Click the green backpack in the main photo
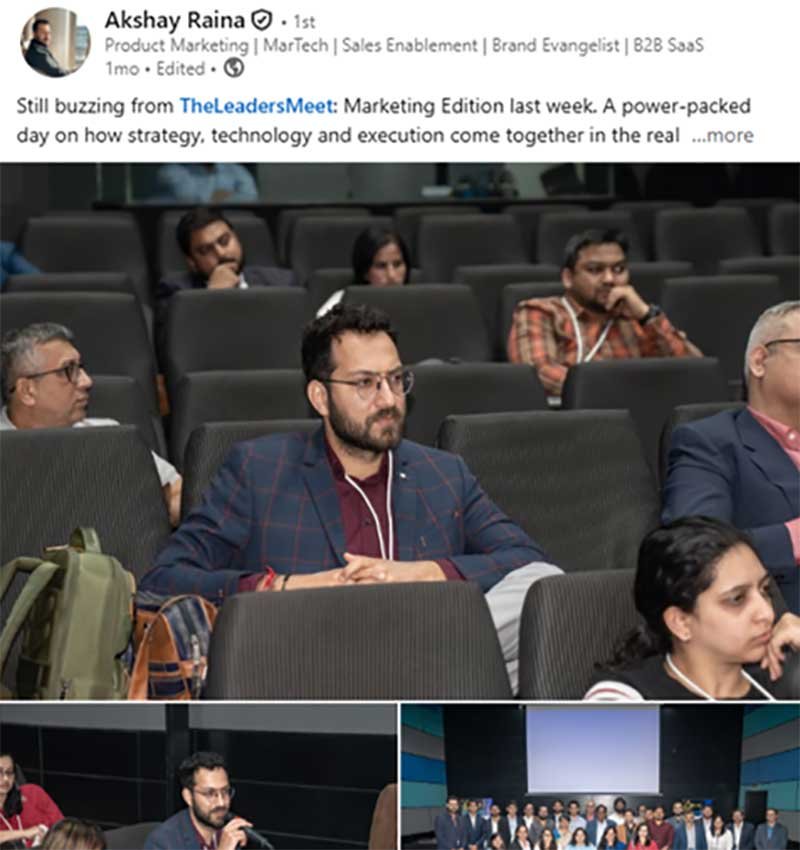 point(68,615)
